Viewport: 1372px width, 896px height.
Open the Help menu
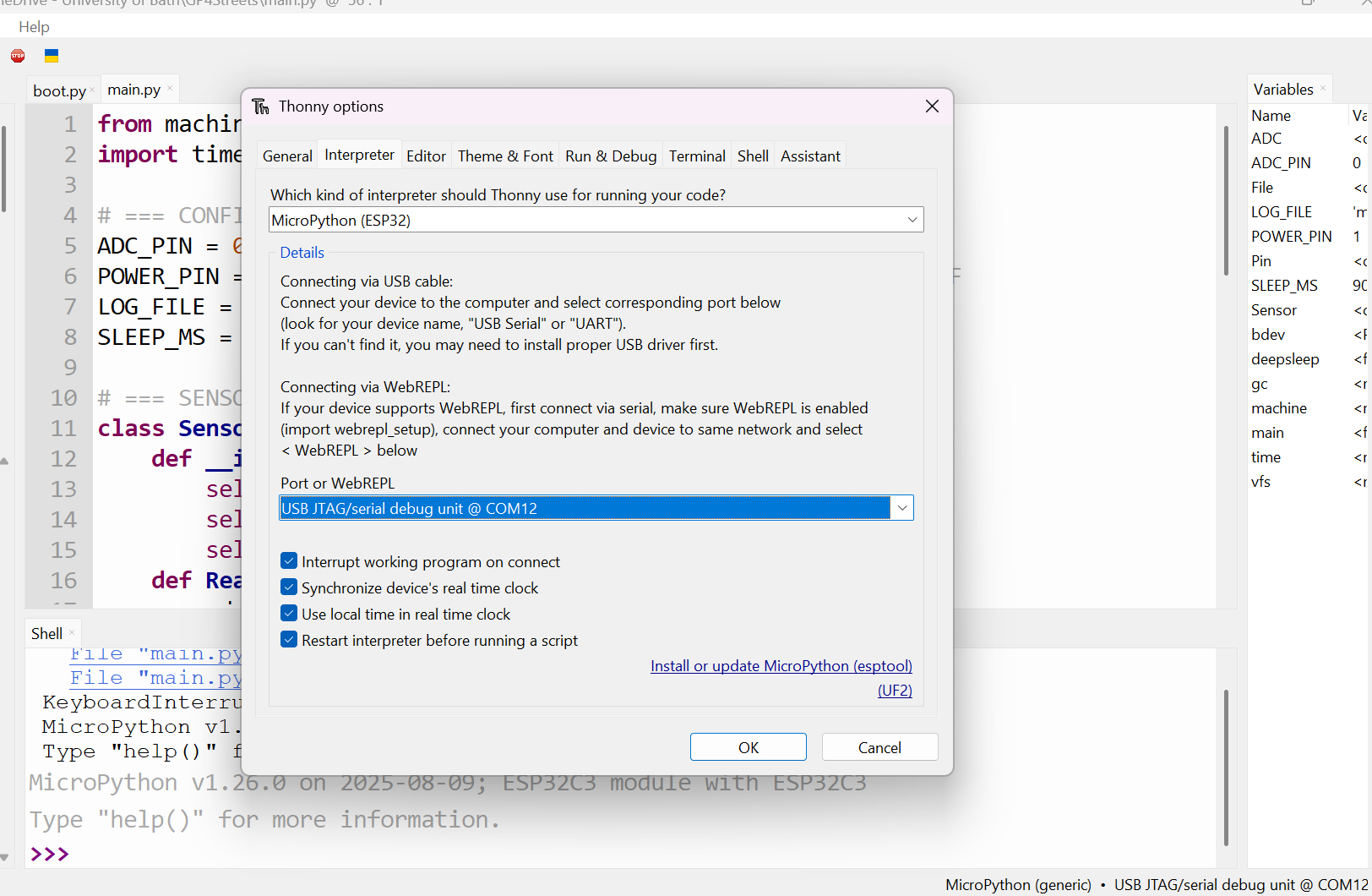pos(34,27)
